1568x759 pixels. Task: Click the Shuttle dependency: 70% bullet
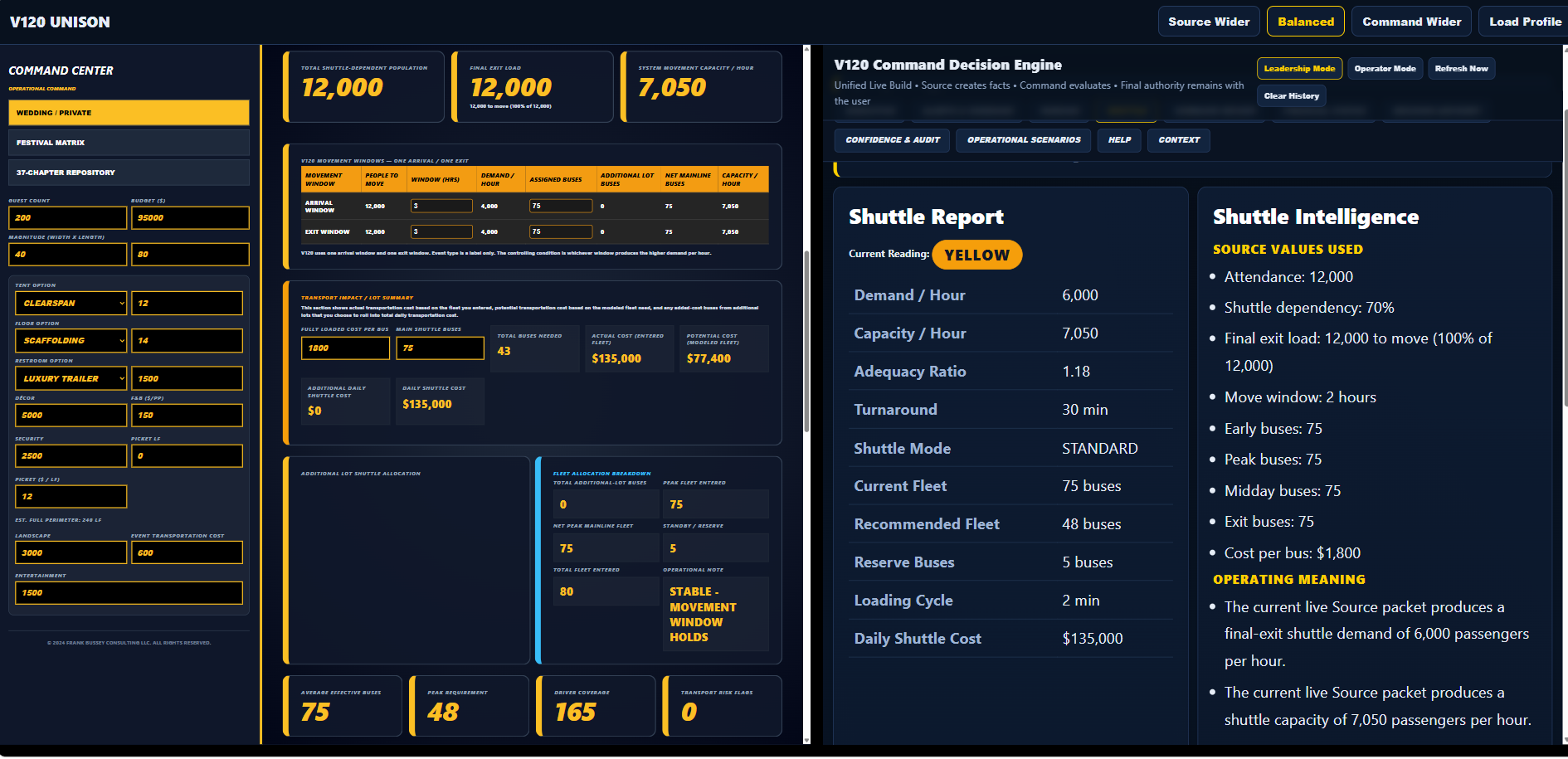[1308, 308]
